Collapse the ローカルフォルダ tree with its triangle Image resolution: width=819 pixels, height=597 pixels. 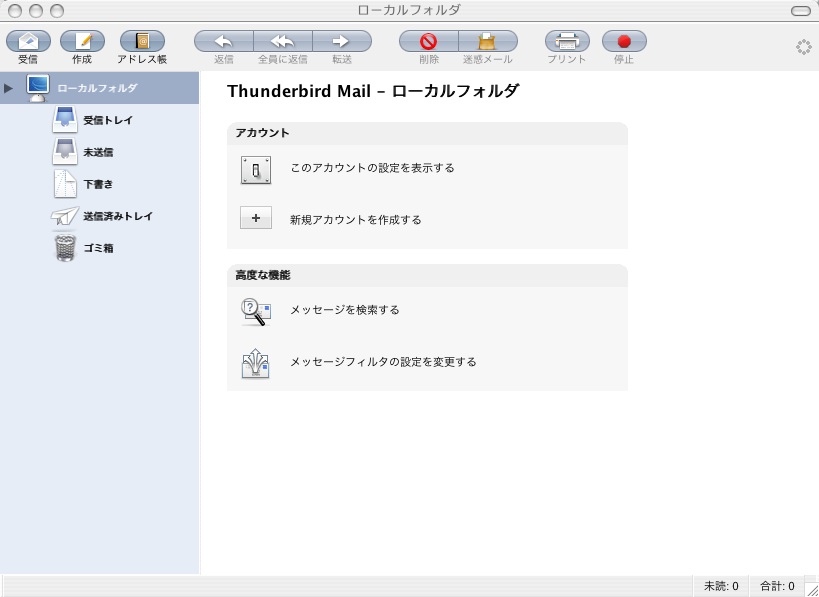[x=8, y=88]
